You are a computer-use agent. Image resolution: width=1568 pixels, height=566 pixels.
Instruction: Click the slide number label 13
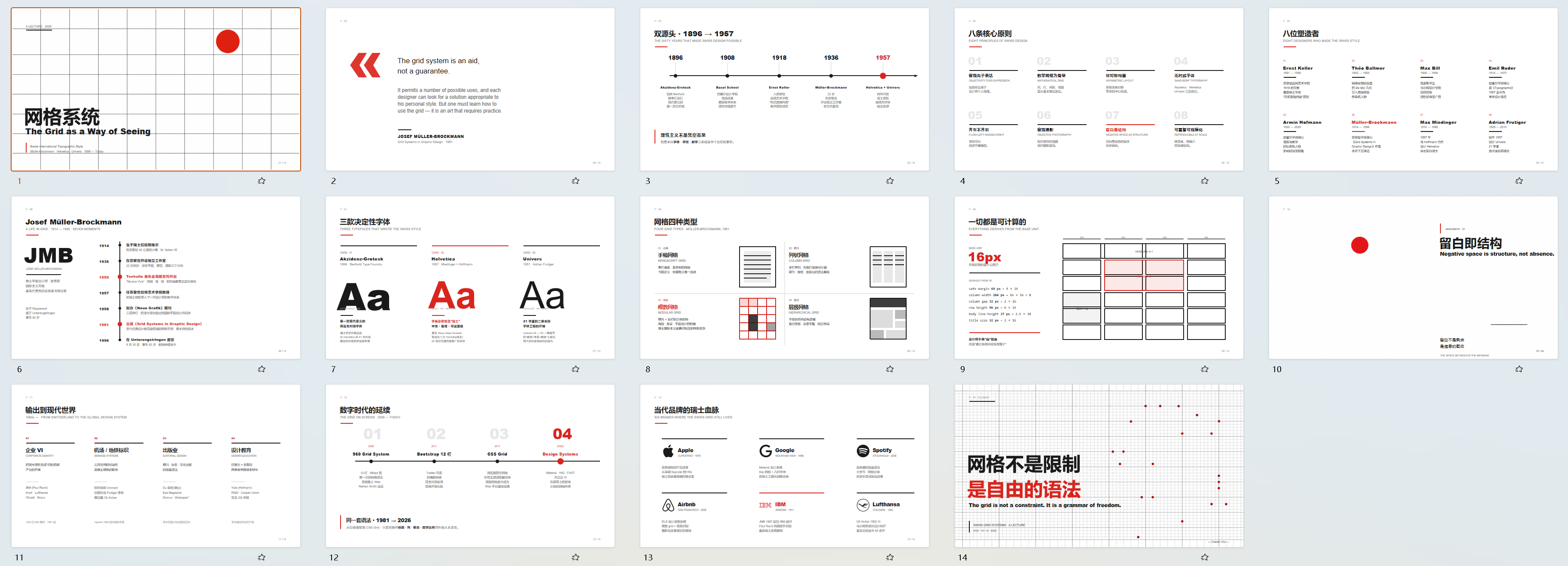coord(648,557)
